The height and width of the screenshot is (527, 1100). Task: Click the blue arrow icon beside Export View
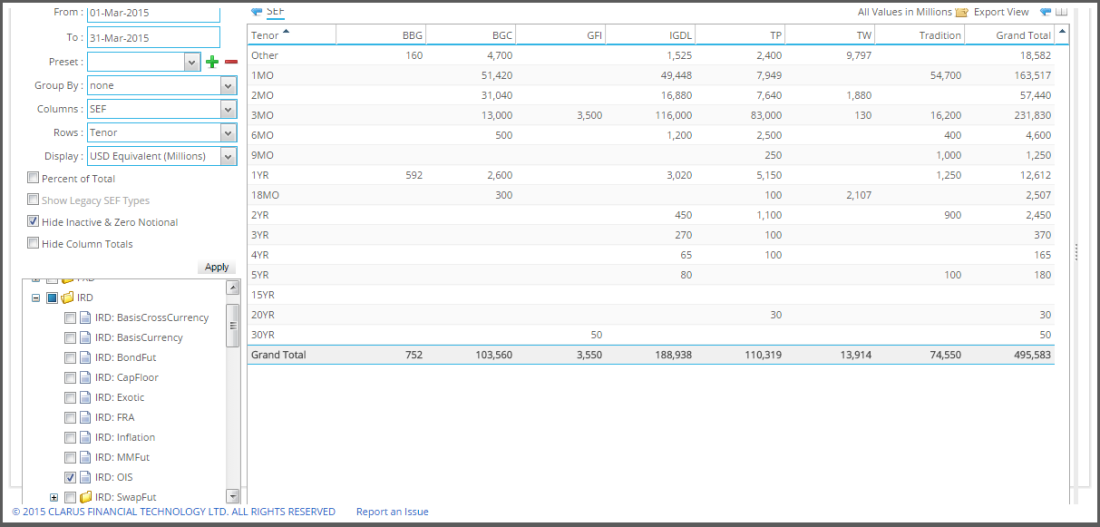tap(1045, 12)
